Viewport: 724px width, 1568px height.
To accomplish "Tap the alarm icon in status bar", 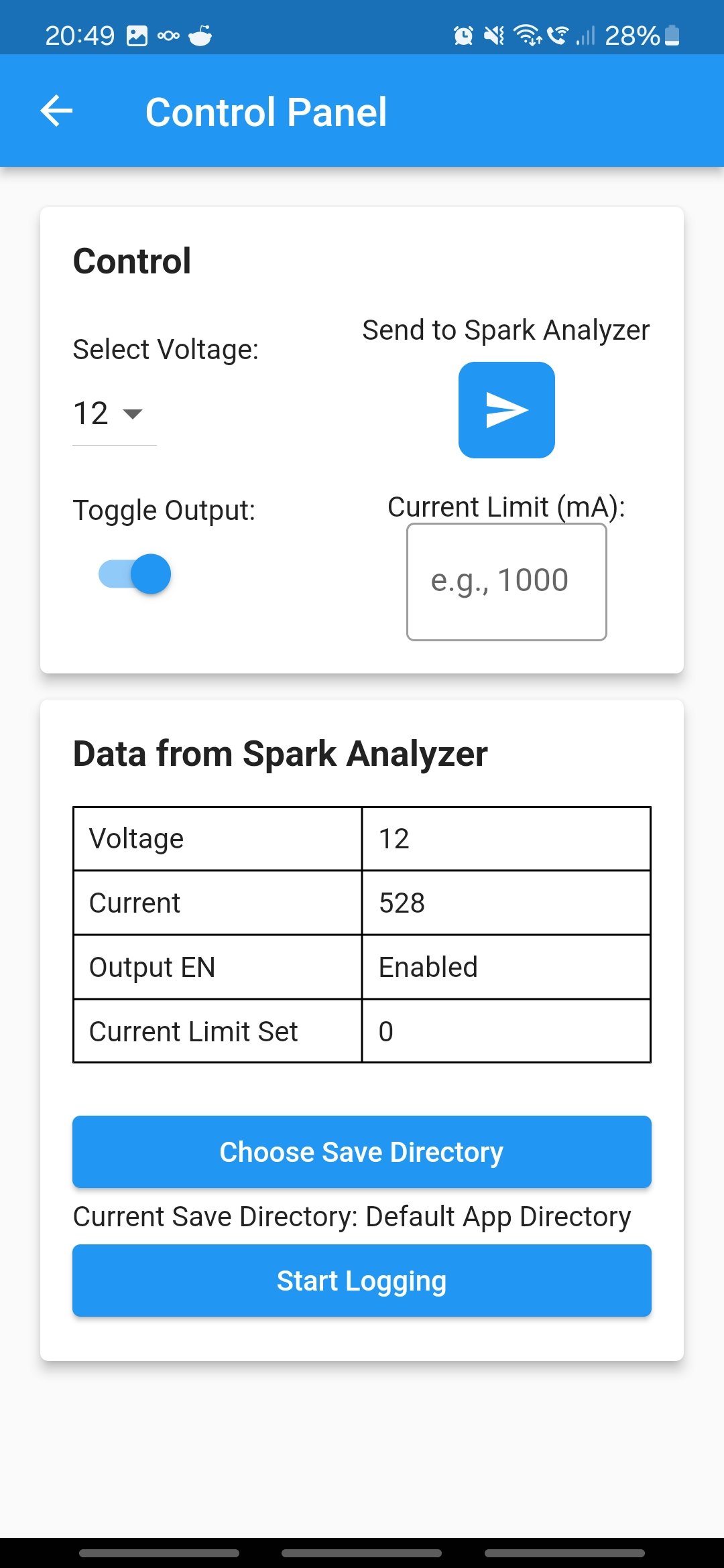I will (x=463, y=36).
